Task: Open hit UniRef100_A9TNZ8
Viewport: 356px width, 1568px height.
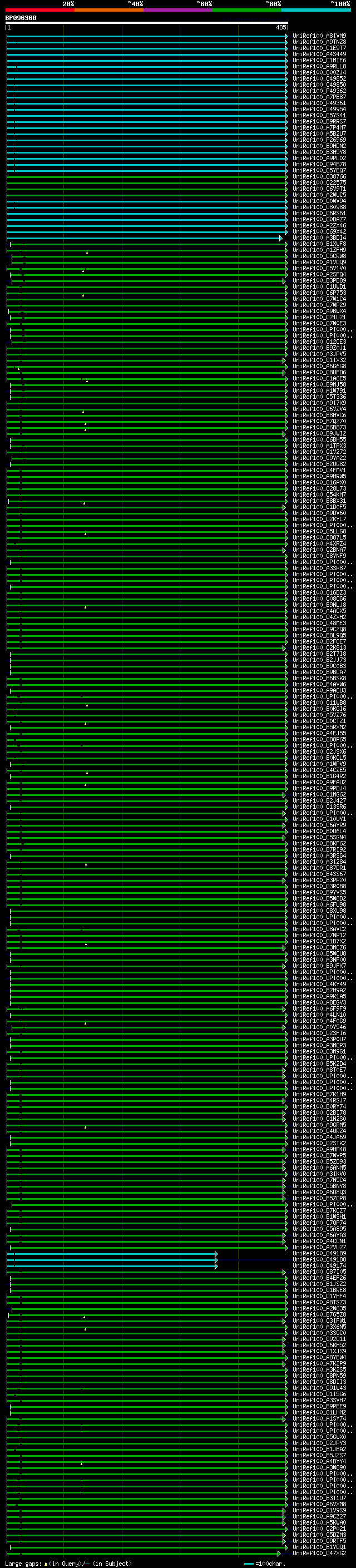Action: [319, 42]
